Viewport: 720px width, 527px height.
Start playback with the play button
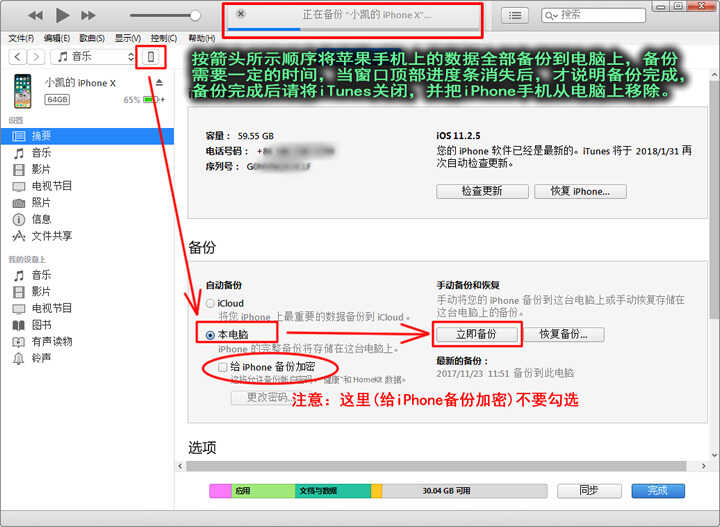point(62,16)
